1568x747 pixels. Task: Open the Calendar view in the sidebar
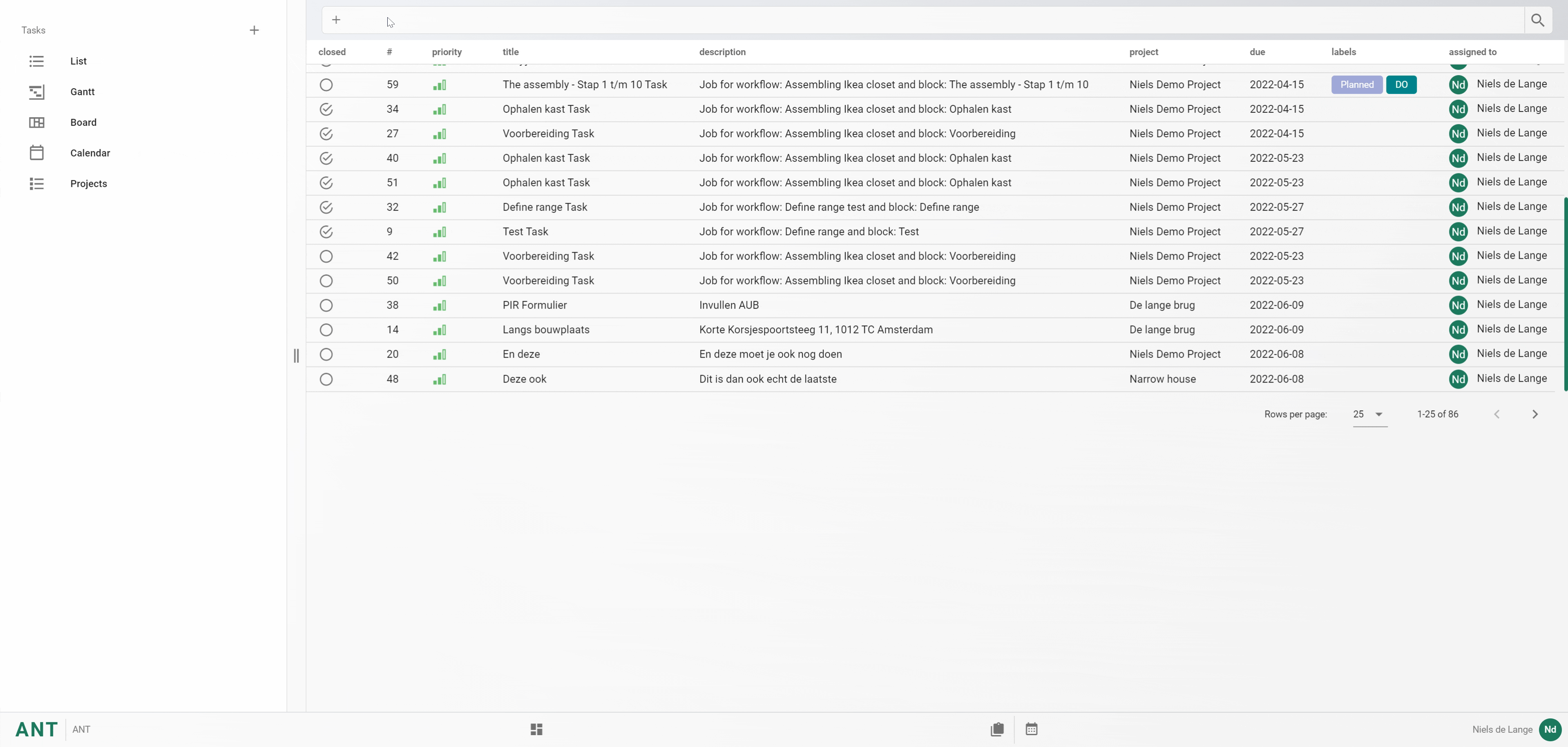tap(90, 153)
